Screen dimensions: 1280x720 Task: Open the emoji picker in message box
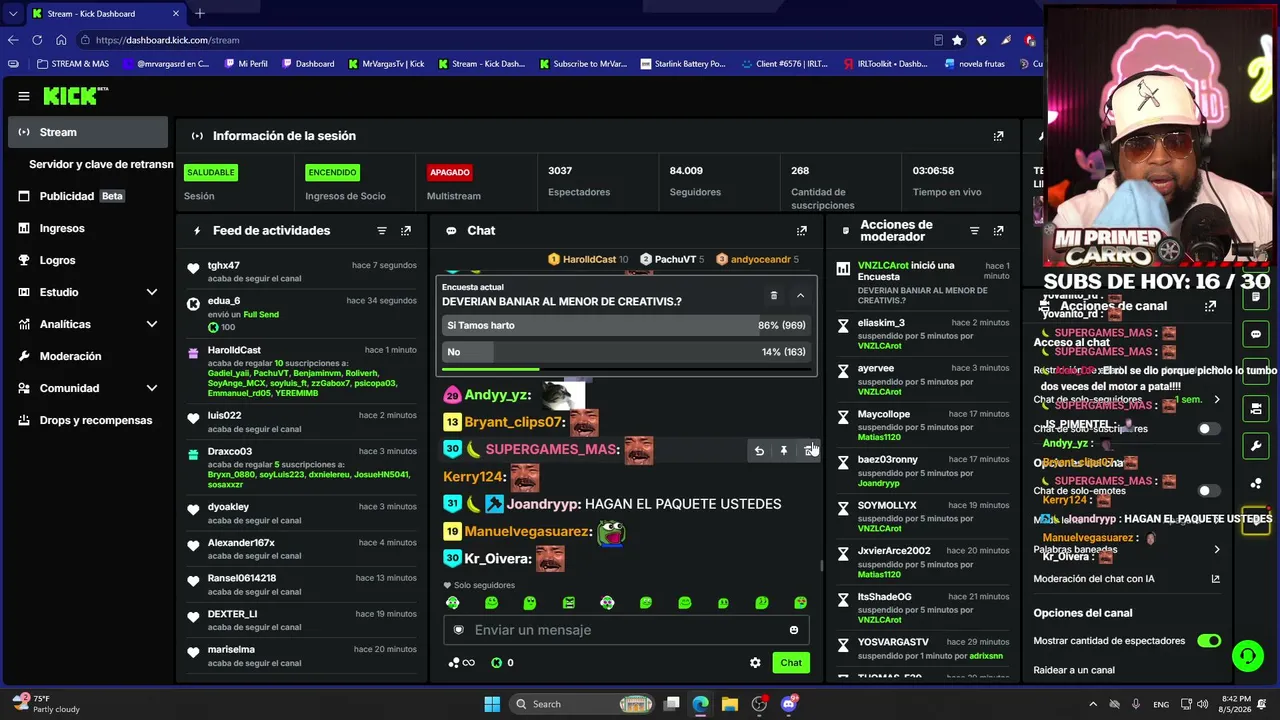point(794,630)
